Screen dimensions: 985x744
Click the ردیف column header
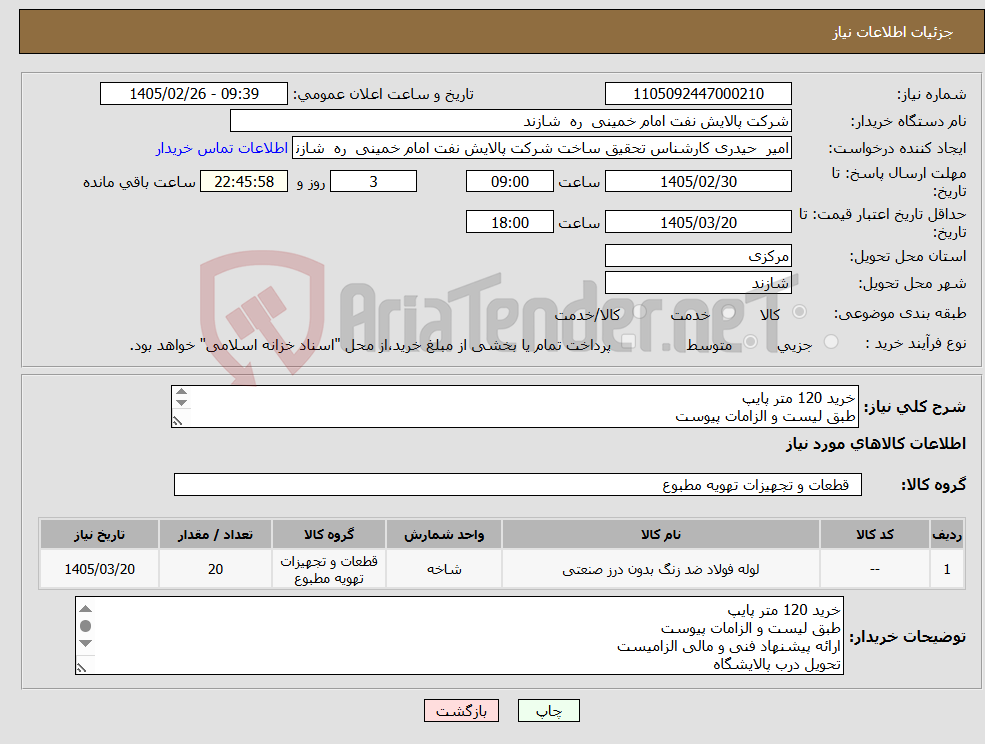(x=947, y=534)
